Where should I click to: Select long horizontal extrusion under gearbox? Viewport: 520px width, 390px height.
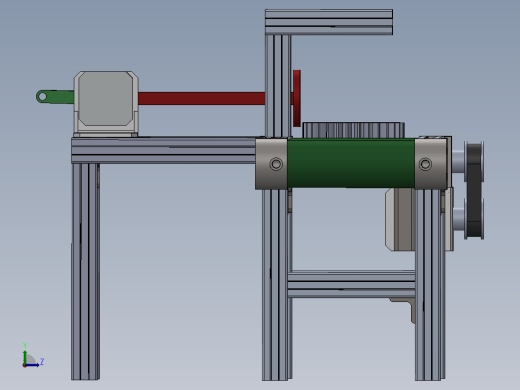coord(163,150)
